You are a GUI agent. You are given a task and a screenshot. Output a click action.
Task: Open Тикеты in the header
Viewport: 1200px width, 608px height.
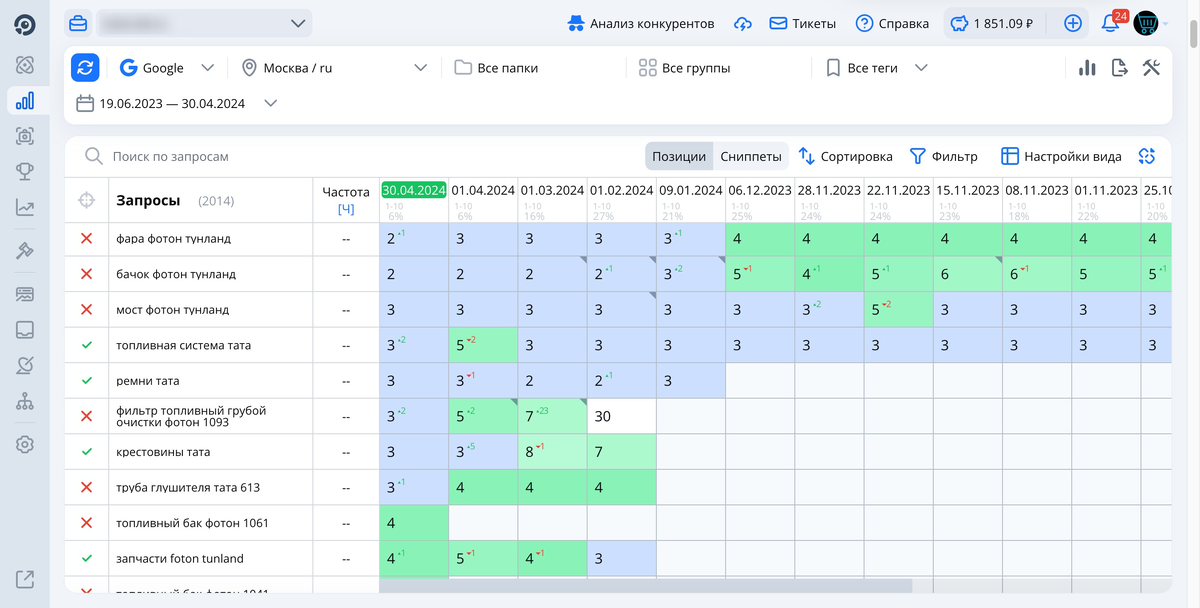(802, 23)
